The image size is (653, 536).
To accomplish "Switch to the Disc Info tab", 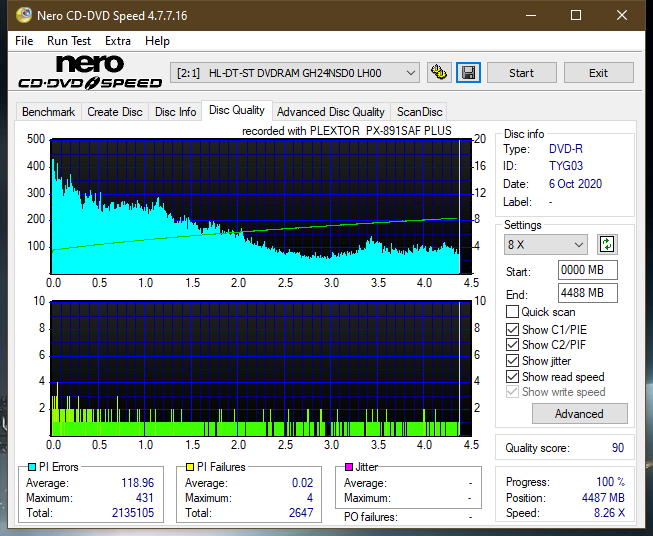I will pos(175,112).
